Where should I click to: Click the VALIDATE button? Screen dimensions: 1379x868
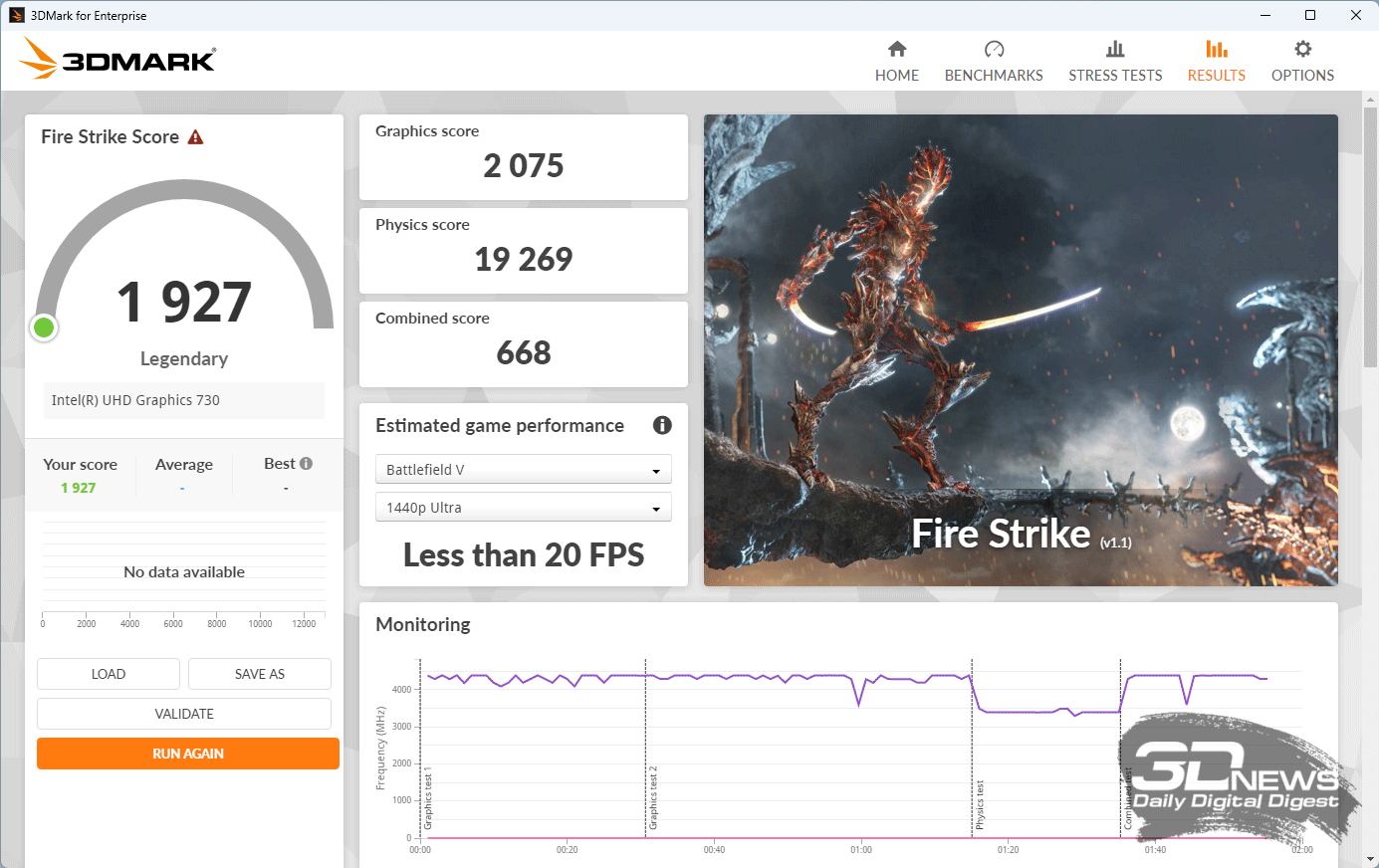[184, 714]
